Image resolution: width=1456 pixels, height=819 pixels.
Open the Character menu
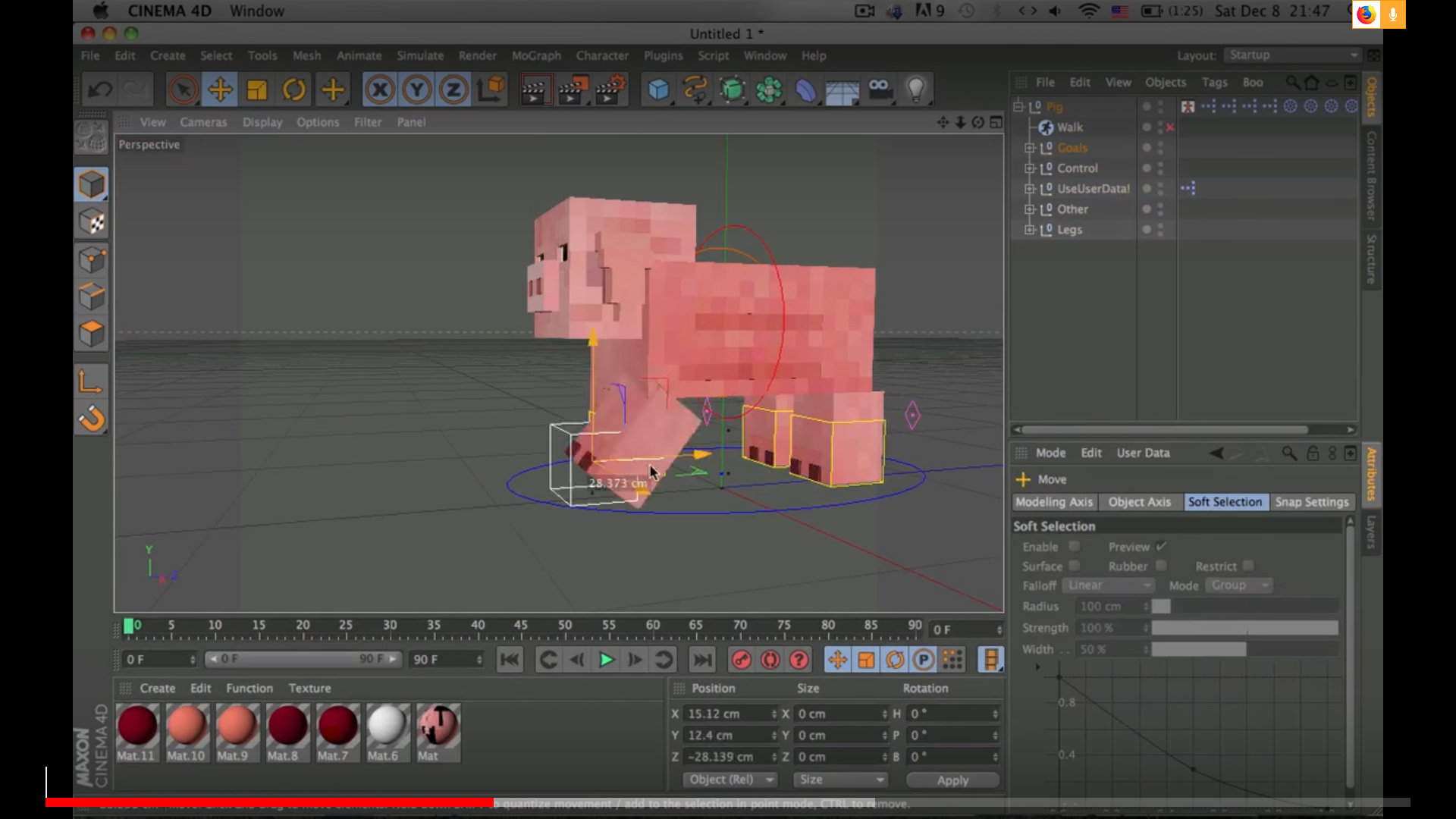pyautogui.click(x=602, y=55)
